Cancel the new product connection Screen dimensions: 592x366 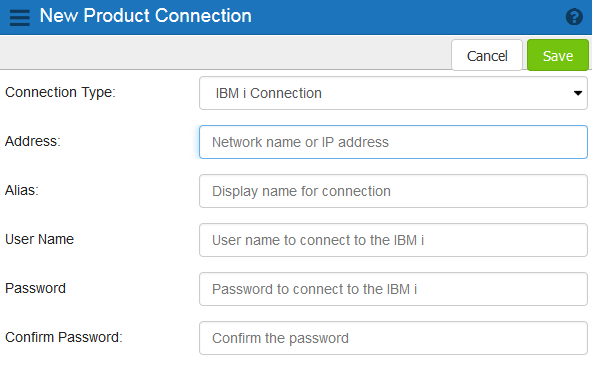pos(487,56)
